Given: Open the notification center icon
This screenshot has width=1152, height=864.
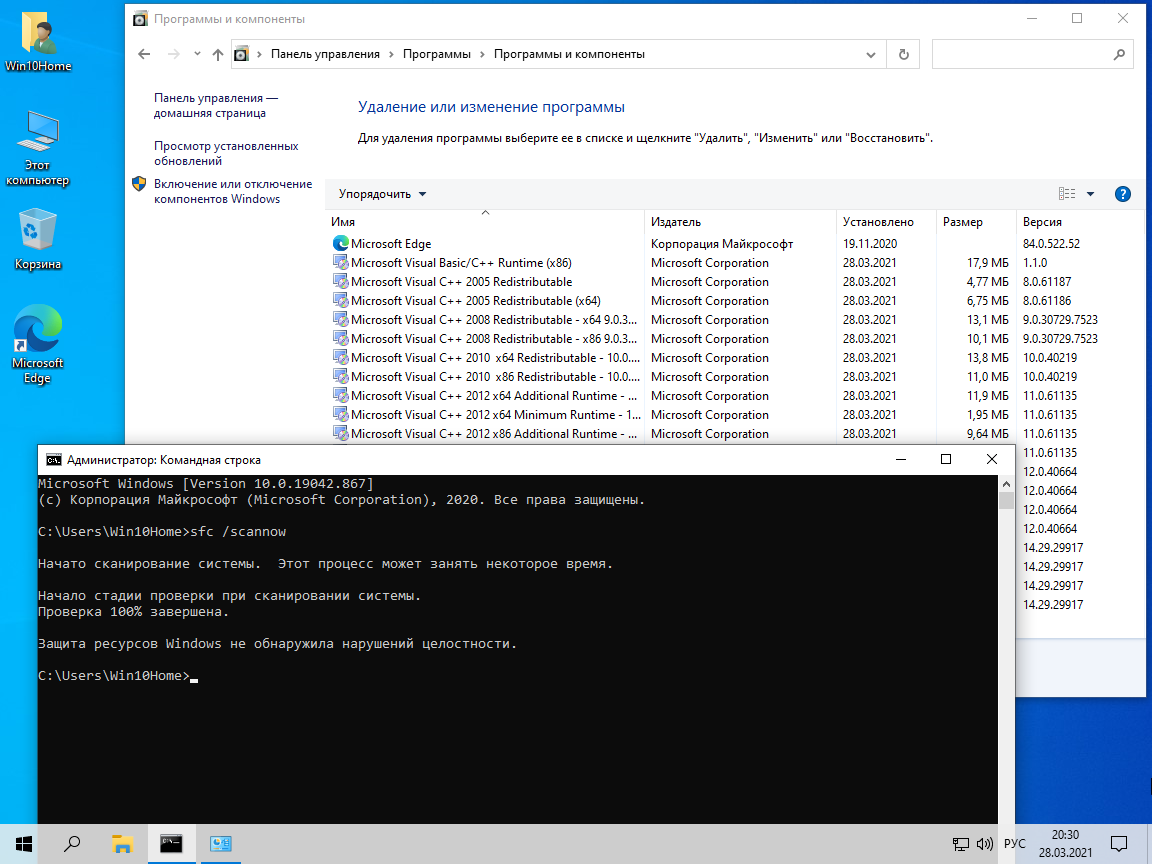Looking at the screenshot, I should click(1121, 844).
